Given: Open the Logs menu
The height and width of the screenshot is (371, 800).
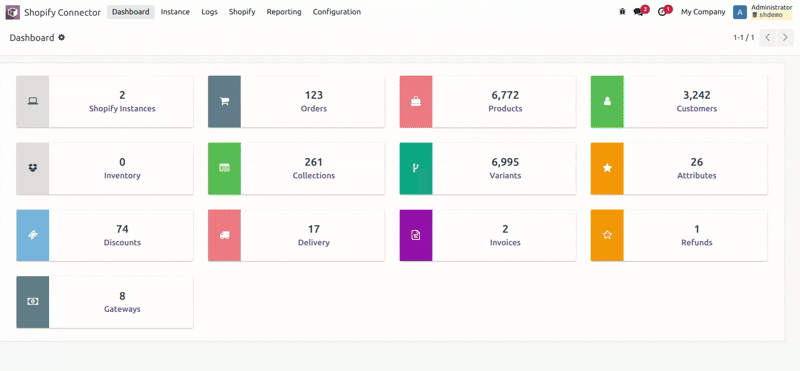Looking at the screenshot, I should pyautogui.click(x=209, y=12).
